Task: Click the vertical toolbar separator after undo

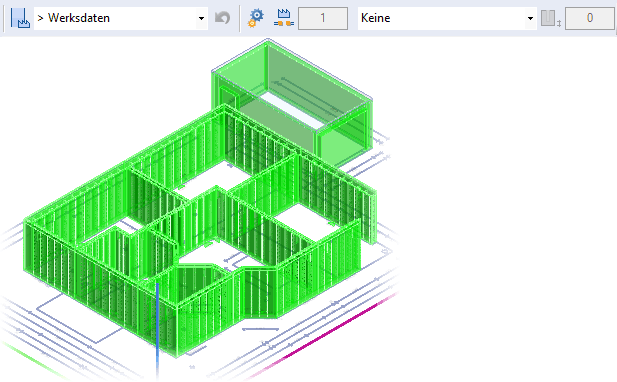Action: [x=240, y=18]
